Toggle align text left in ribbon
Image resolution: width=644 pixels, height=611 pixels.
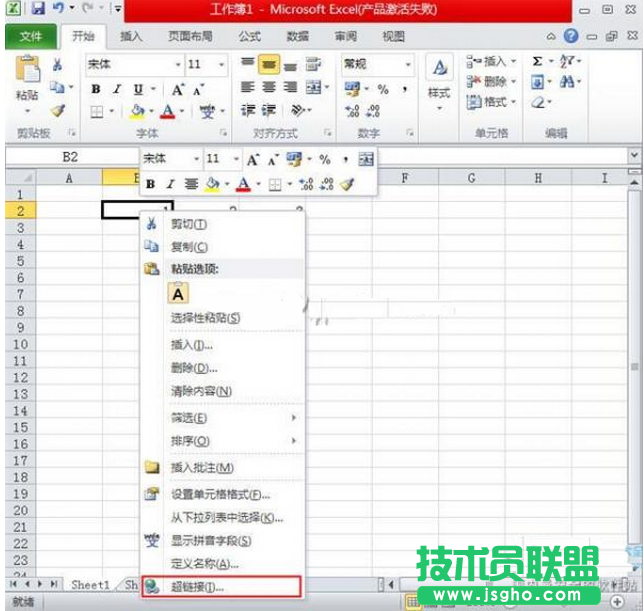[247, 87]
